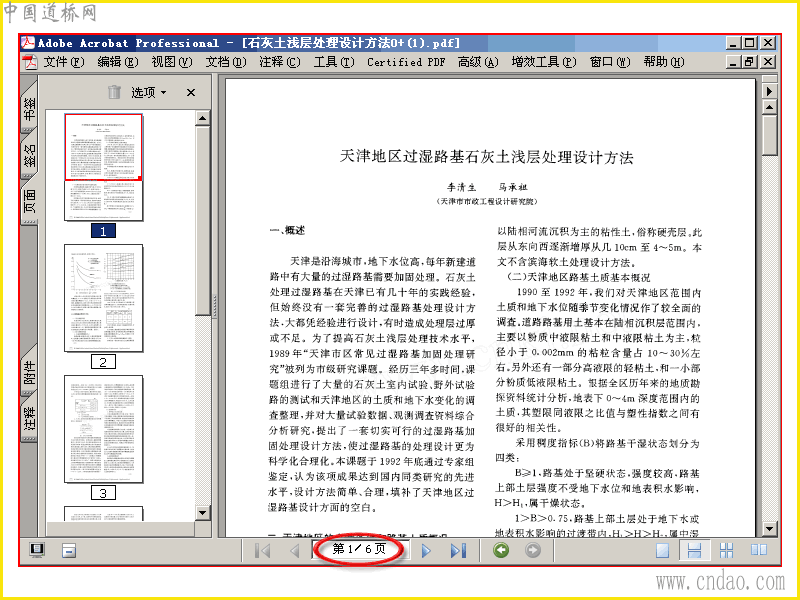The image size is (800, 600).
Task: Enable continuous page layout
Action: tap(694, 551)
